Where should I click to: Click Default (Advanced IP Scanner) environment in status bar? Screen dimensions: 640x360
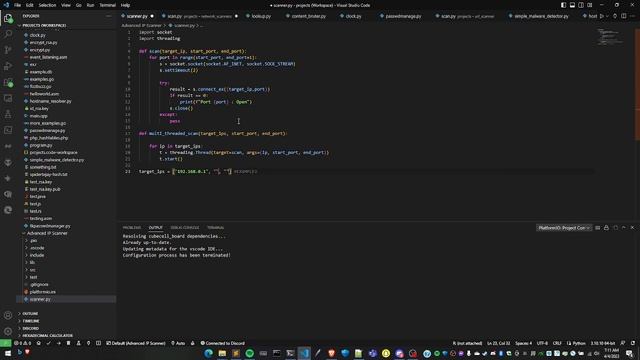136,343
